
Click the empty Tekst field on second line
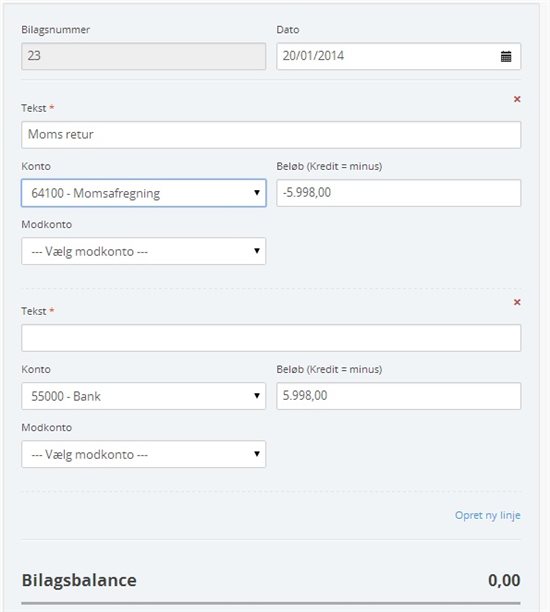coord(271,338)
